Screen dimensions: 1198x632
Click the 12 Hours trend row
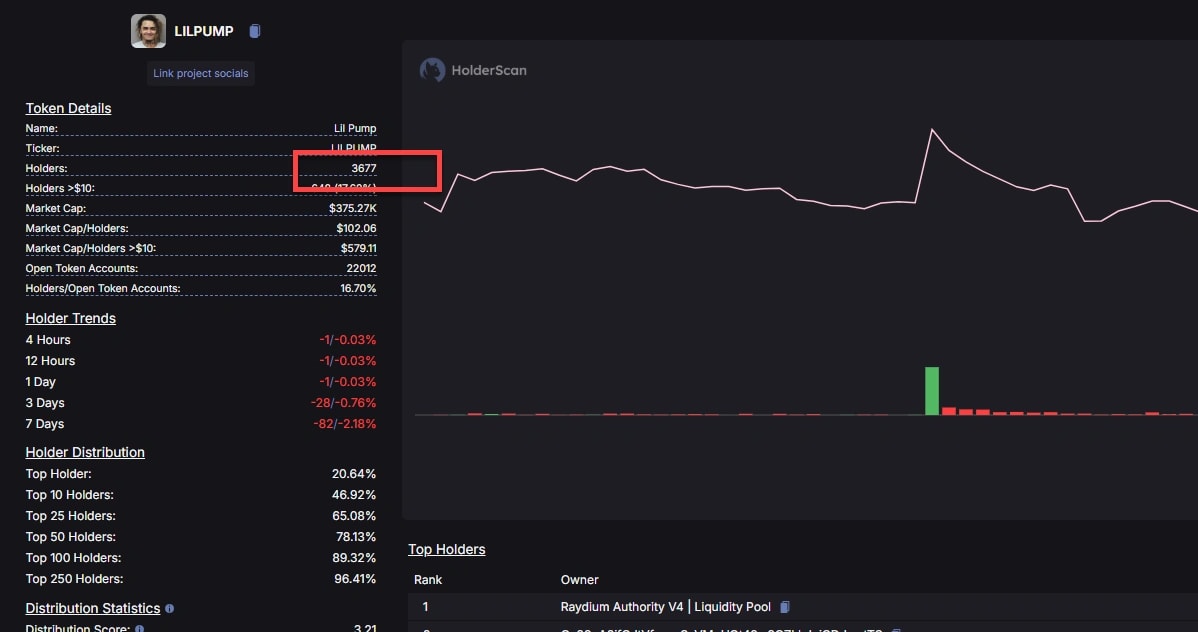point(201,361)
